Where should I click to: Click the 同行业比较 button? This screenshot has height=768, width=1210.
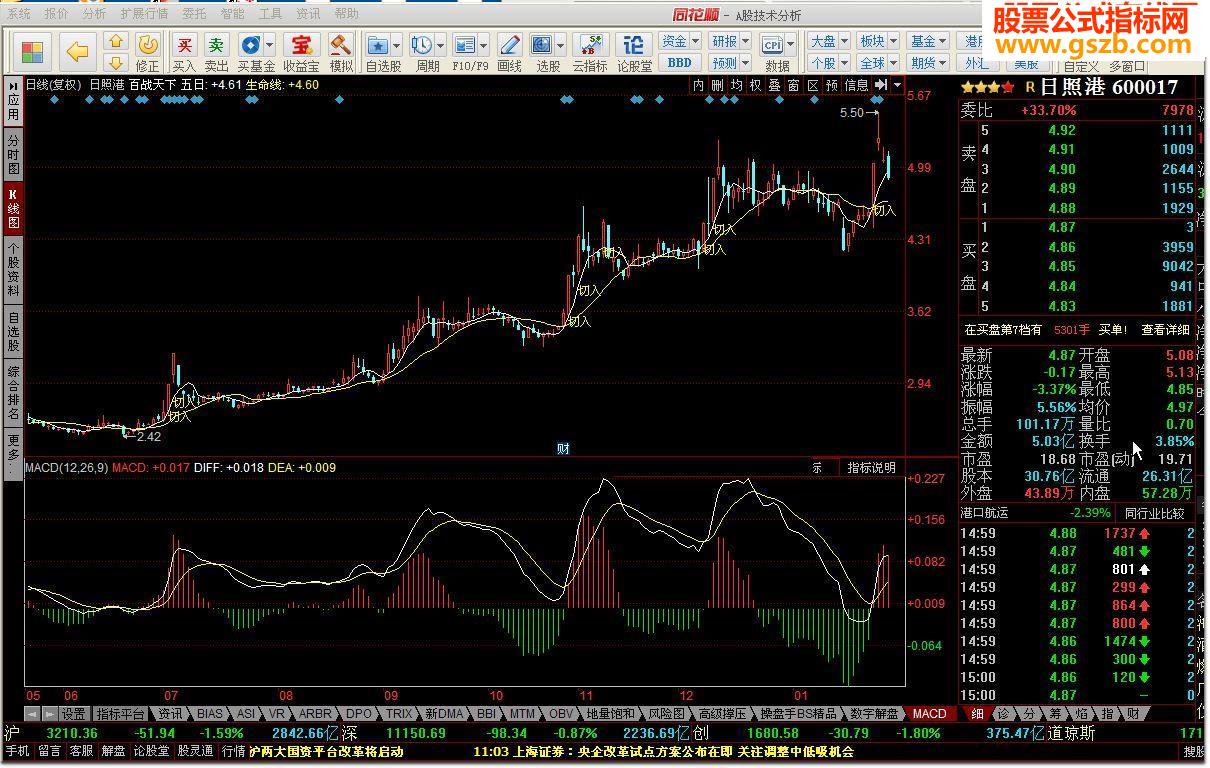click(1154, 513)
